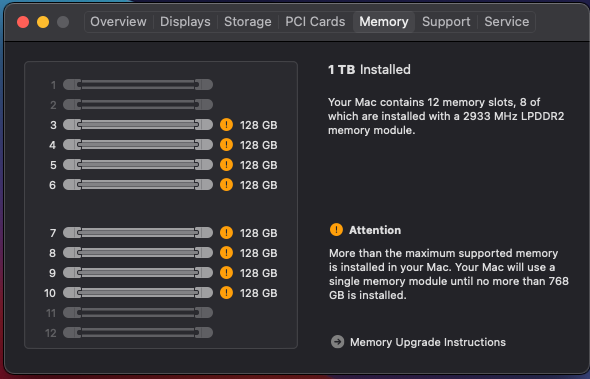This screenshot has height=379, width=590.
Task: Click the warning icon beside slot 6
Action: point(226,184)
